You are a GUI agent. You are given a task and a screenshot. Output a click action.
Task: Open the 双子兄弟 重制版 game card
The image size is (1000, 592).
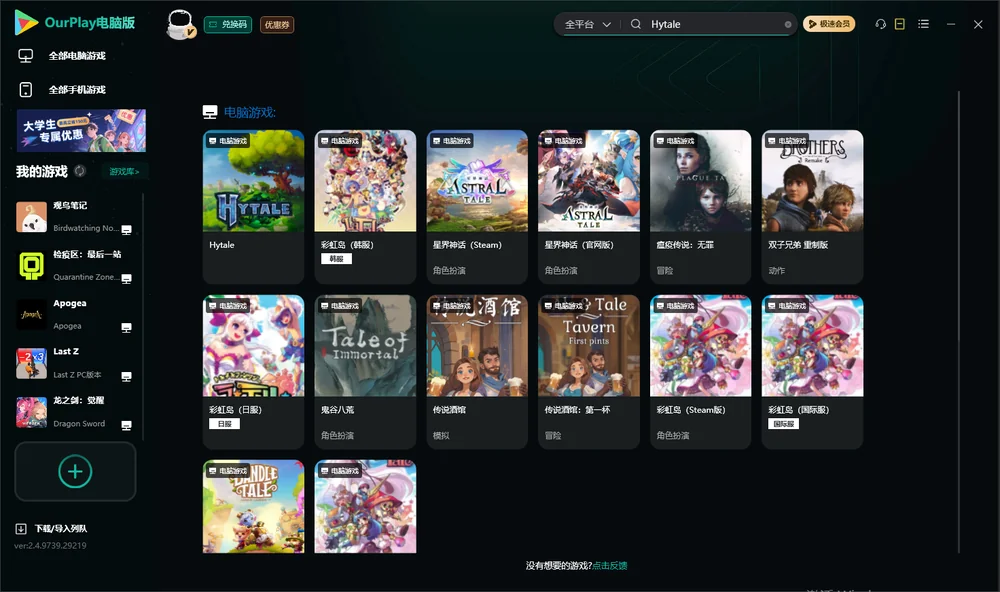point(812,207)
